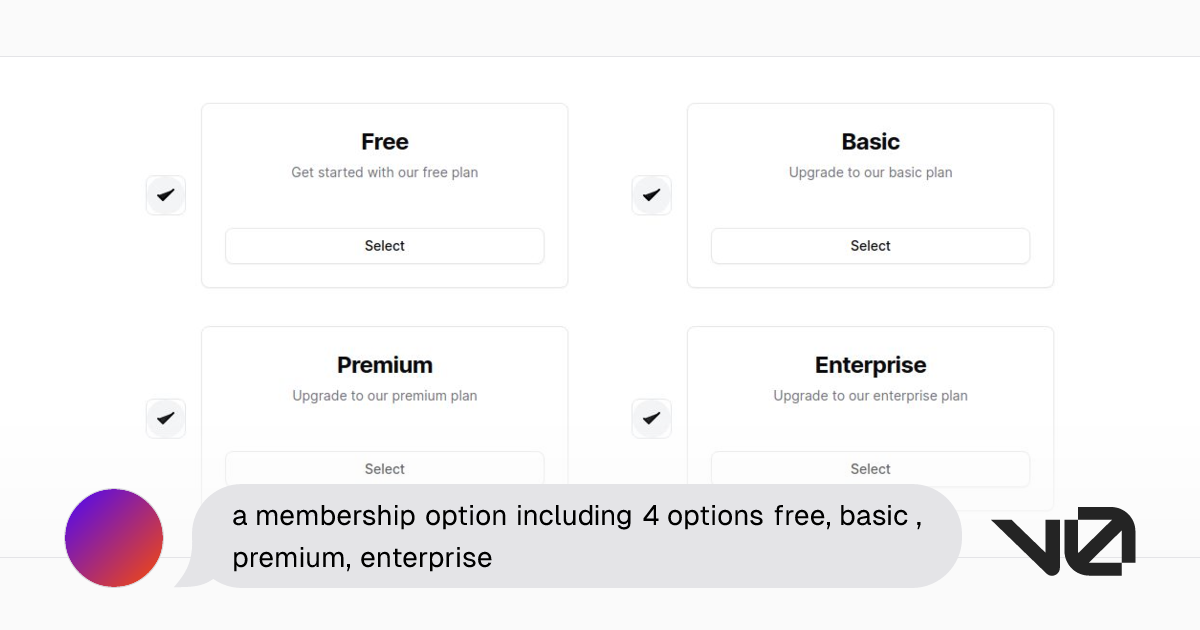
Task: Click the text under the Free title
Action: pos(384,172)
